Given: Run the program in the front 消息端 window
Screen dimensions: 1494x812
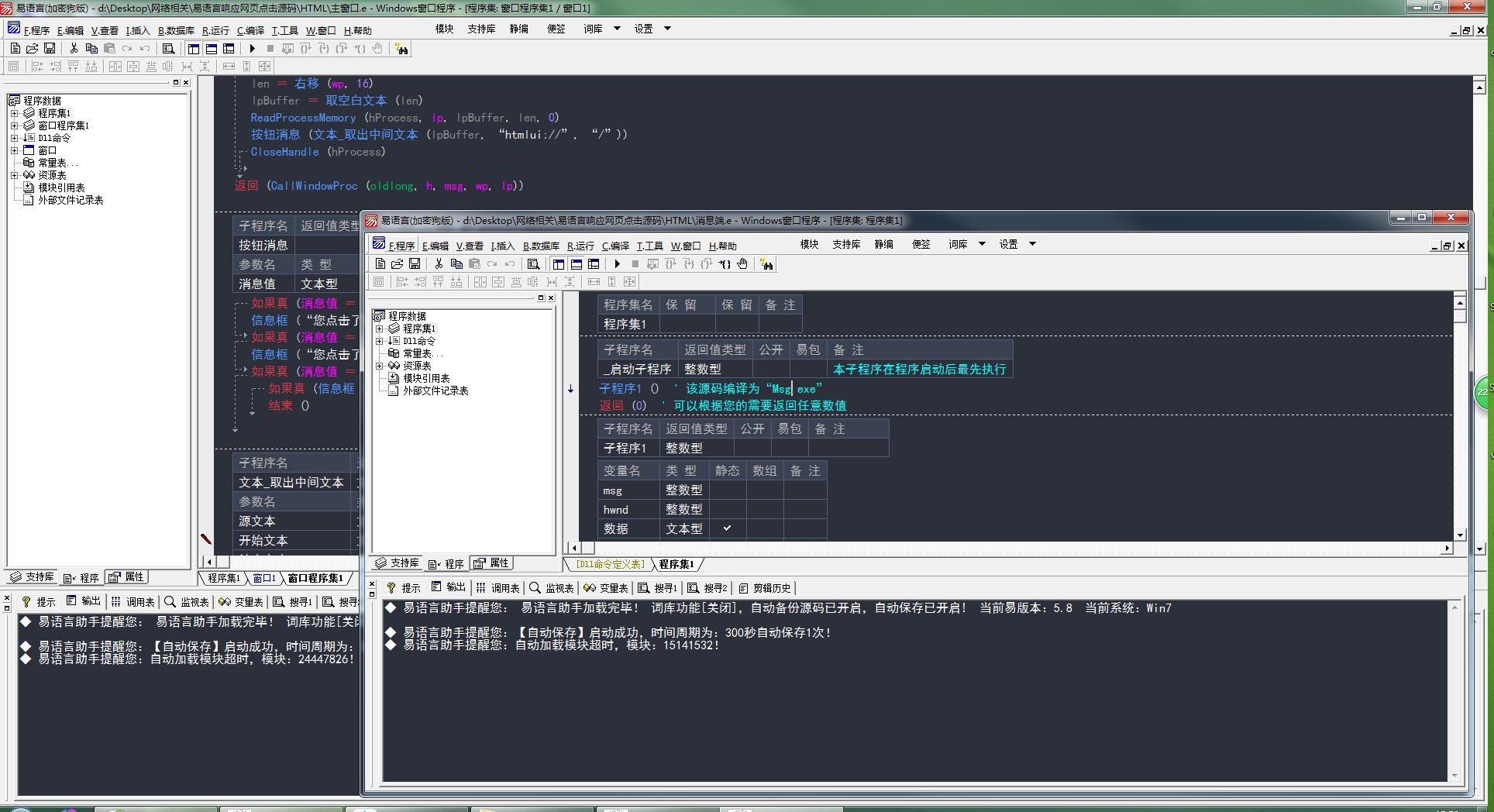Looking at the screenshot, I should (618, 264).
